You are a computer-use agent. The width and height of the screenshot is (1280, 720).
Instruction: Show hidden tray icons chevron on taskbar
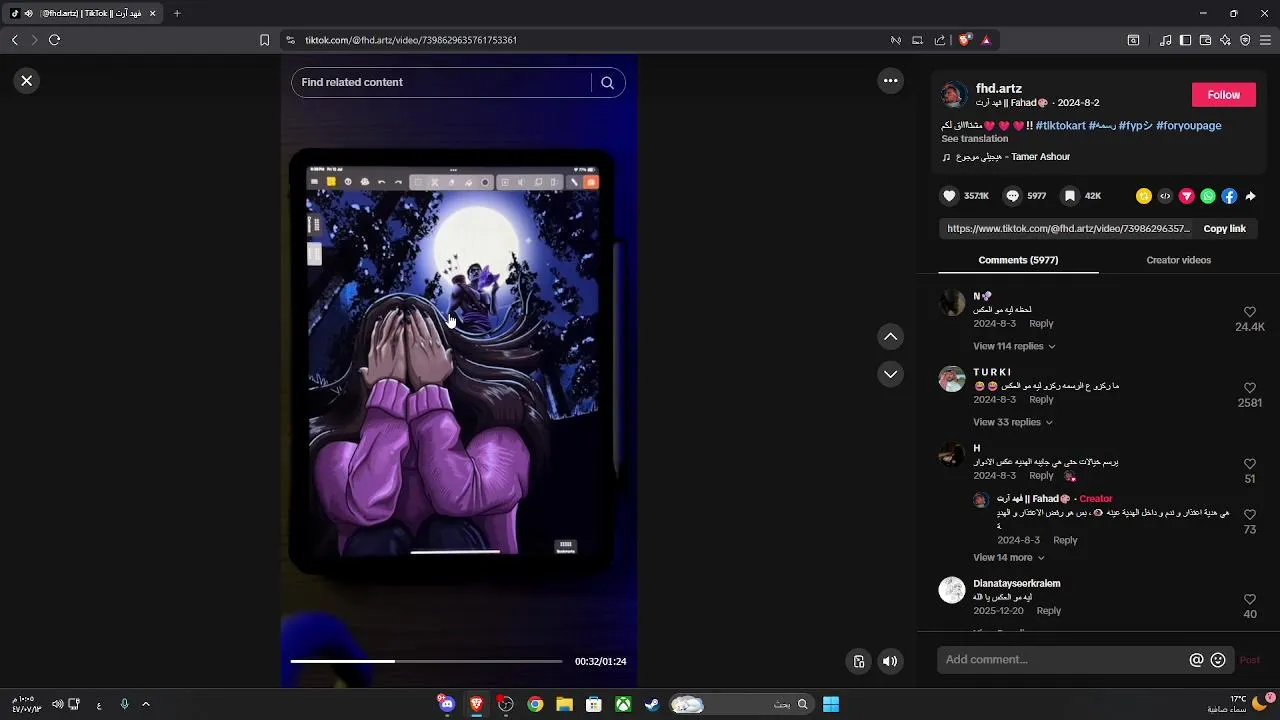tap(145, 704)
